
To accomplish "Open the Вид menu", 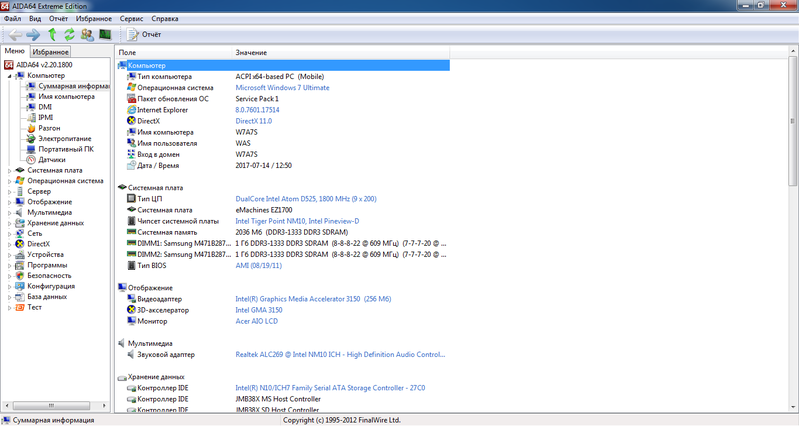I will (x=35, y=19).
